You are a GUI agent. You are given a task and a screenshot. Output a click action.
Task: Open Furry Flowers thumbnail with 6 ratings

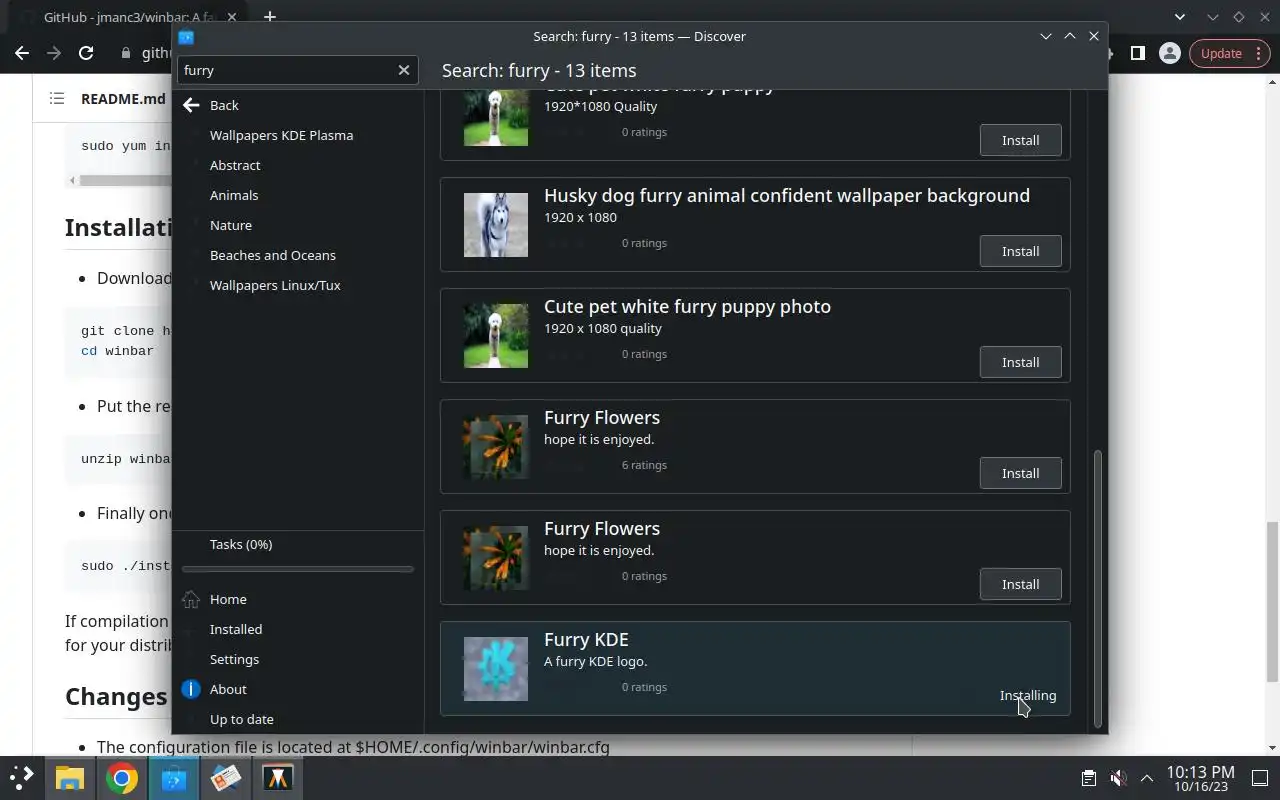pyautogui.click(x=496, y=447)
